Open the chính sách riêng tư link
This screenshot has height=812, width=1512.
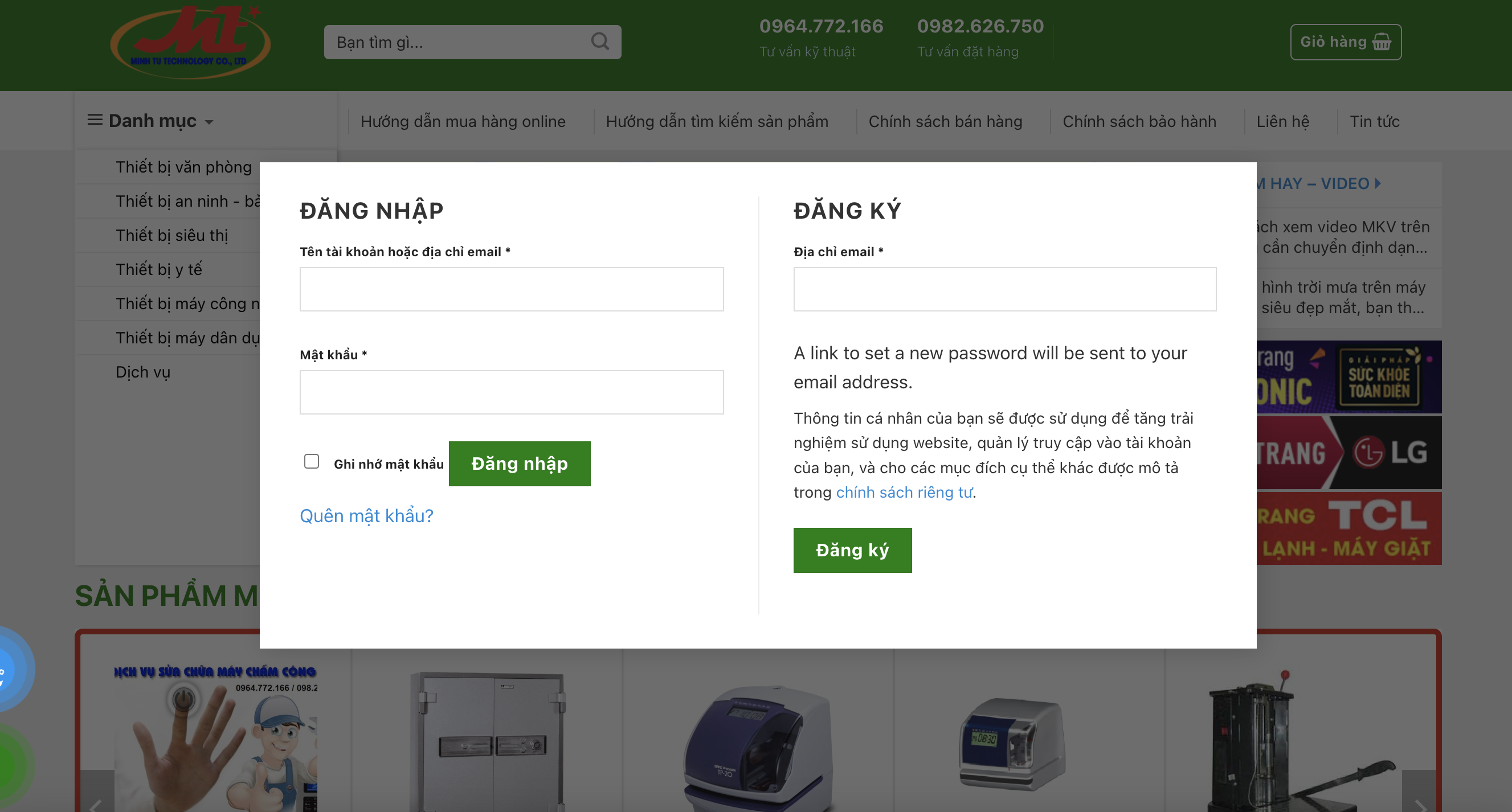pyautogui.click(x=904, y=492)
